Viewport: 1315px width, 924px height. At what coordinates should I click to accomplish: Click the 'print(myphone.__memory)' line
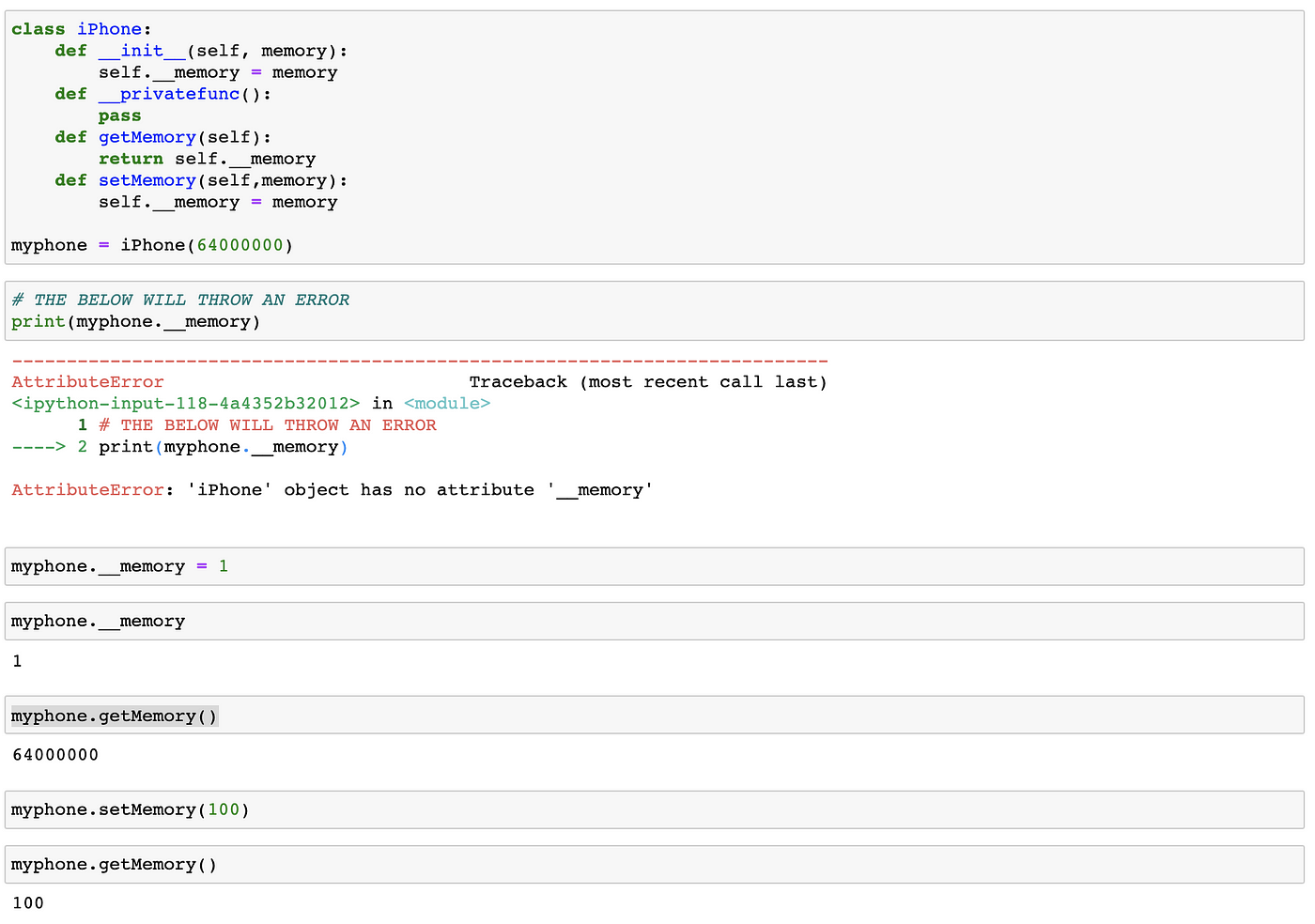coord(136,322)
